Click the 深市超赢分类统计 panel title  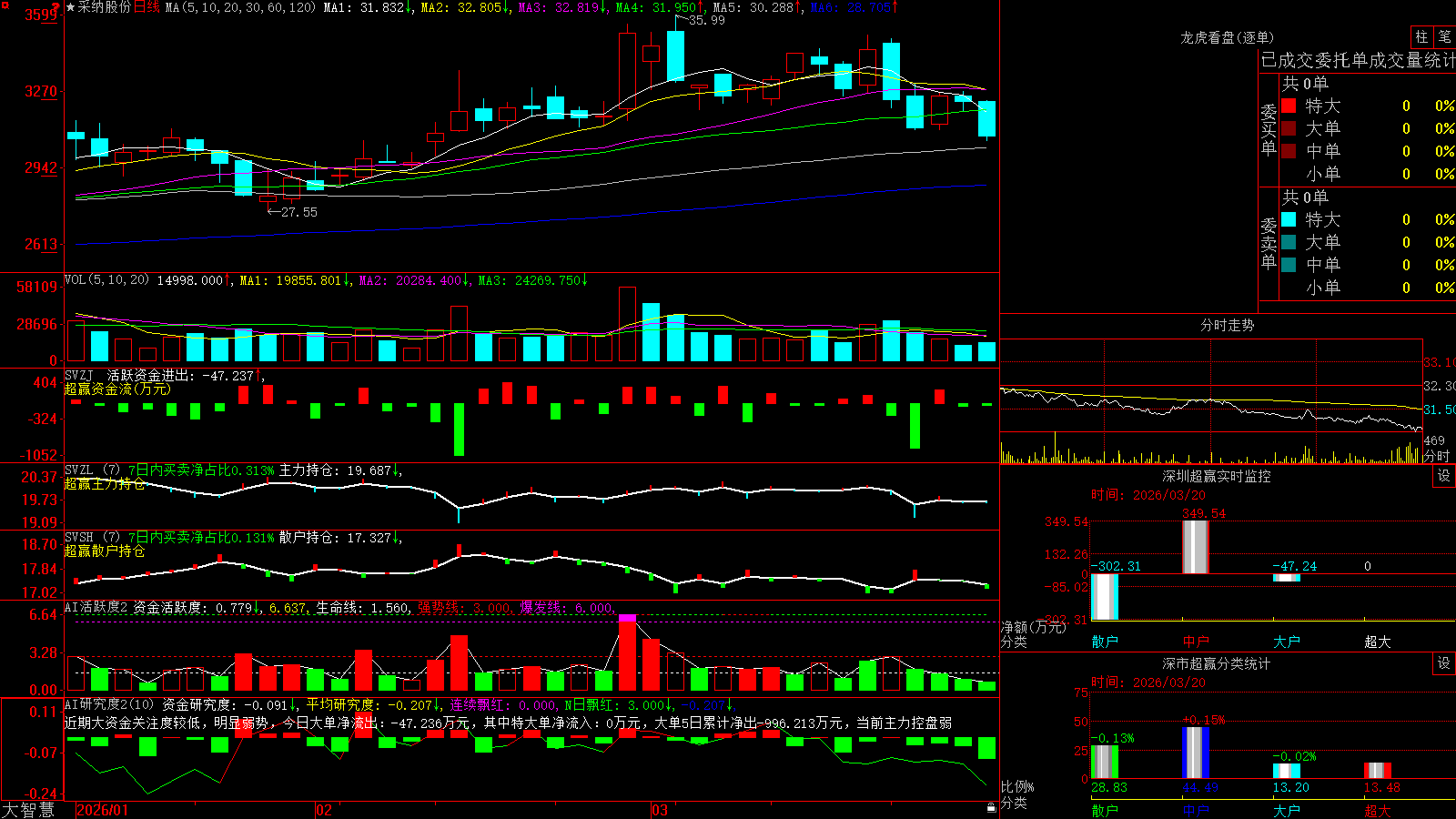pyautogui.click(x=1217, y=663)
